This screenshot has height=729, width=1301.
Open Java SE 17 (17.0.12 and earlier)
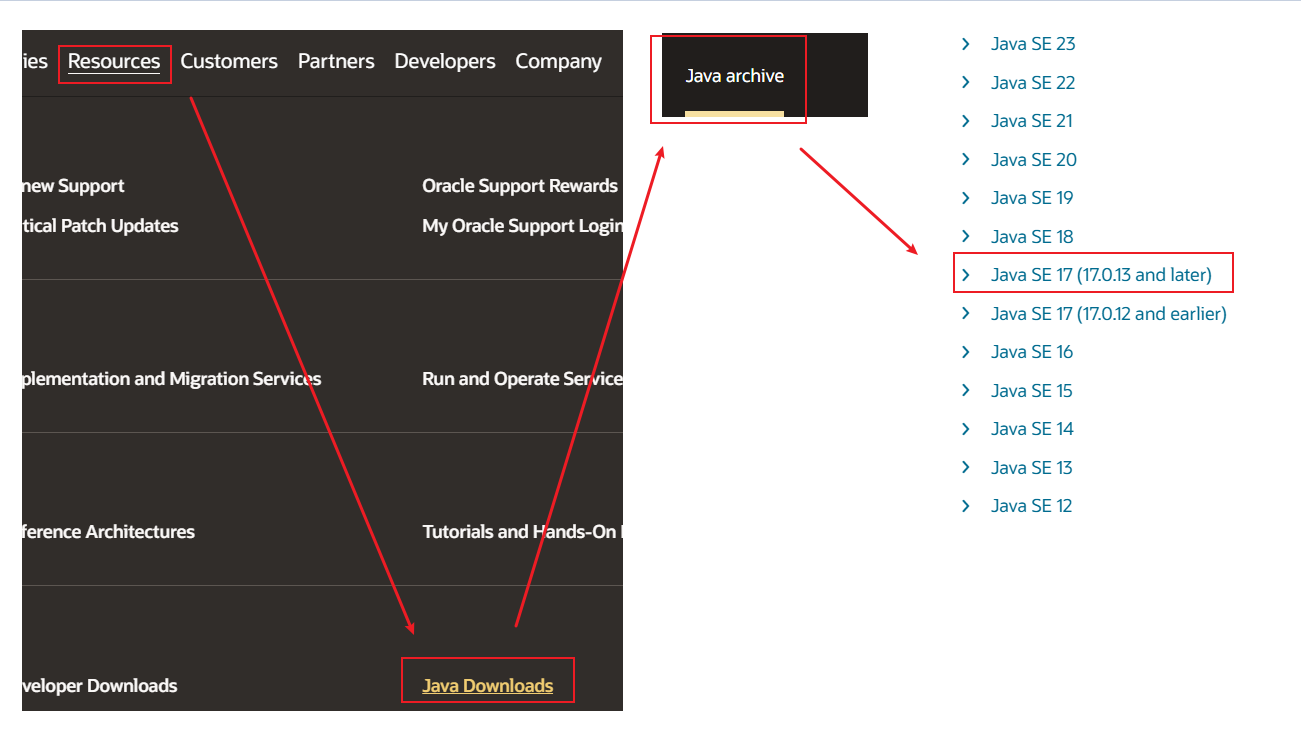pos(1108,314)
